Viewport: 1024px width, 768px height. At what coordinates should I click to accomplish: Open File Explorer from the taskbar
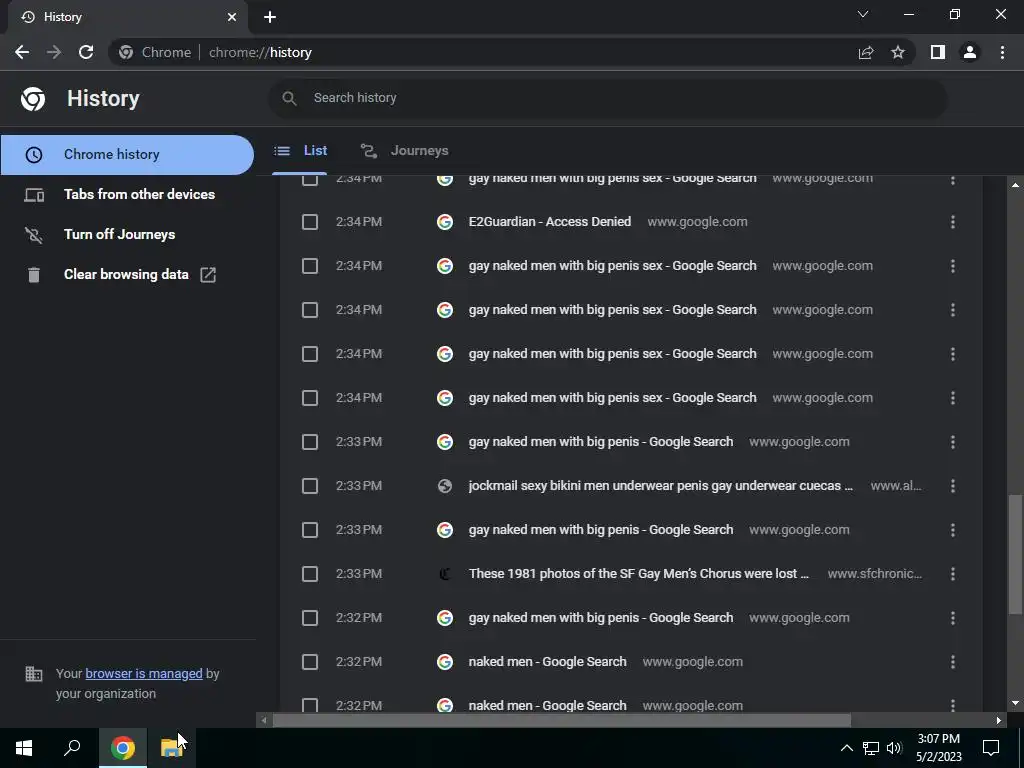(171, 748)
